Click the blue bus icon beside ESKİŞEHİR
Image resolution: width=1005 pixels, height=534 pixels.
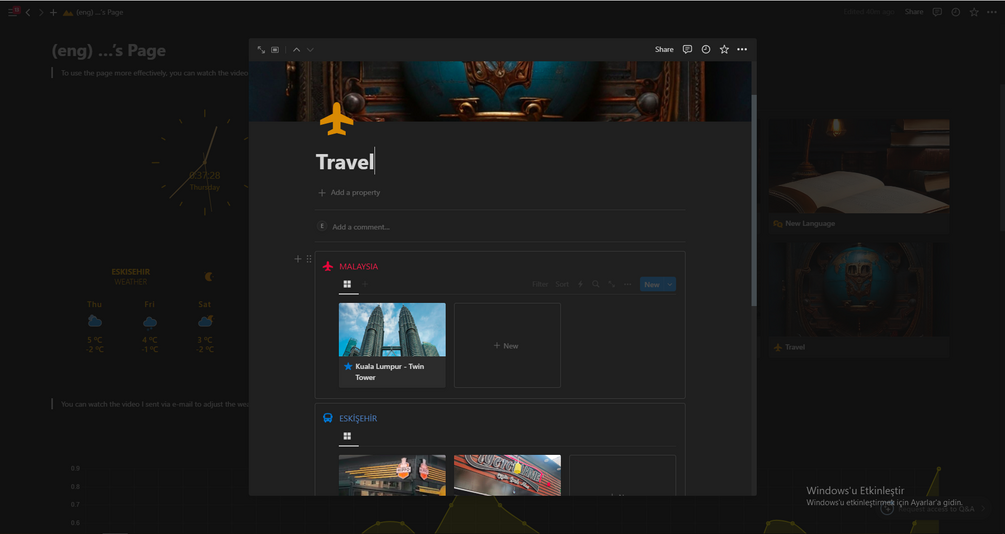(328, 418)
